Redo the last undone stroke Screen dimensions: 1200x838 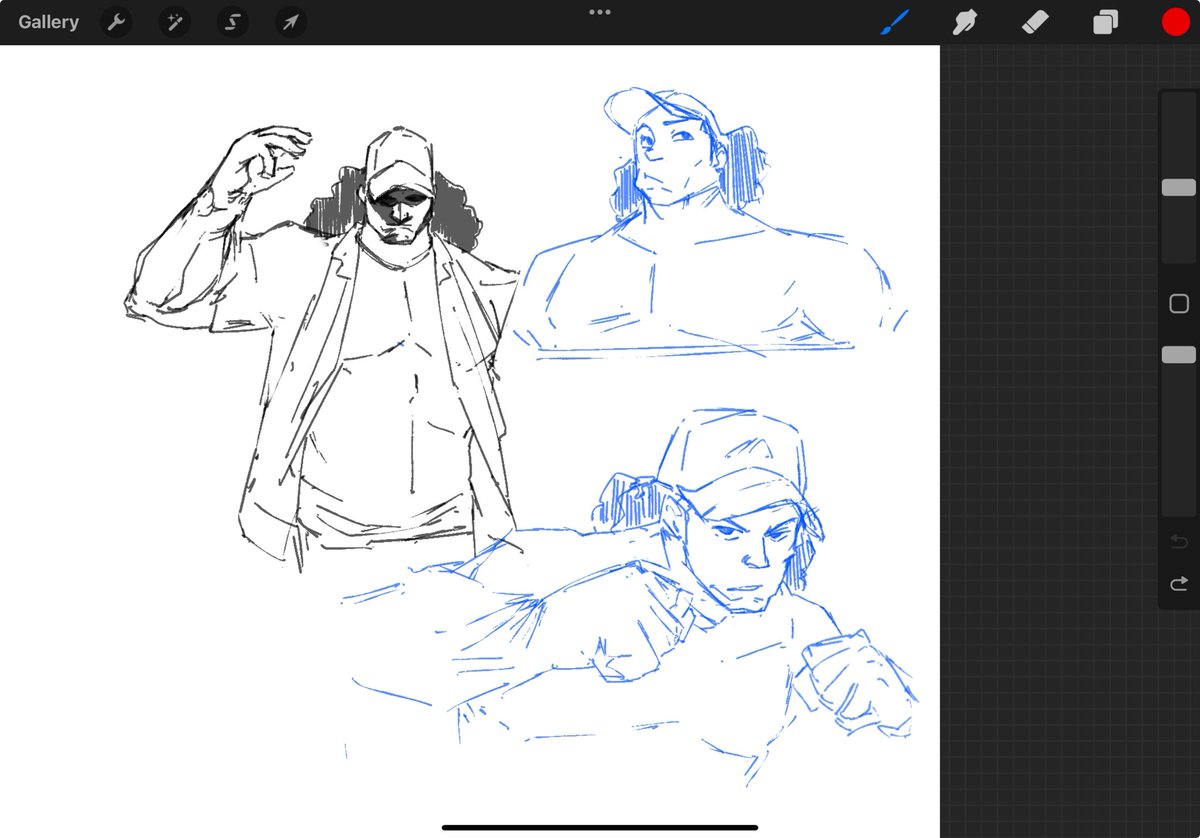[1179, 583]
